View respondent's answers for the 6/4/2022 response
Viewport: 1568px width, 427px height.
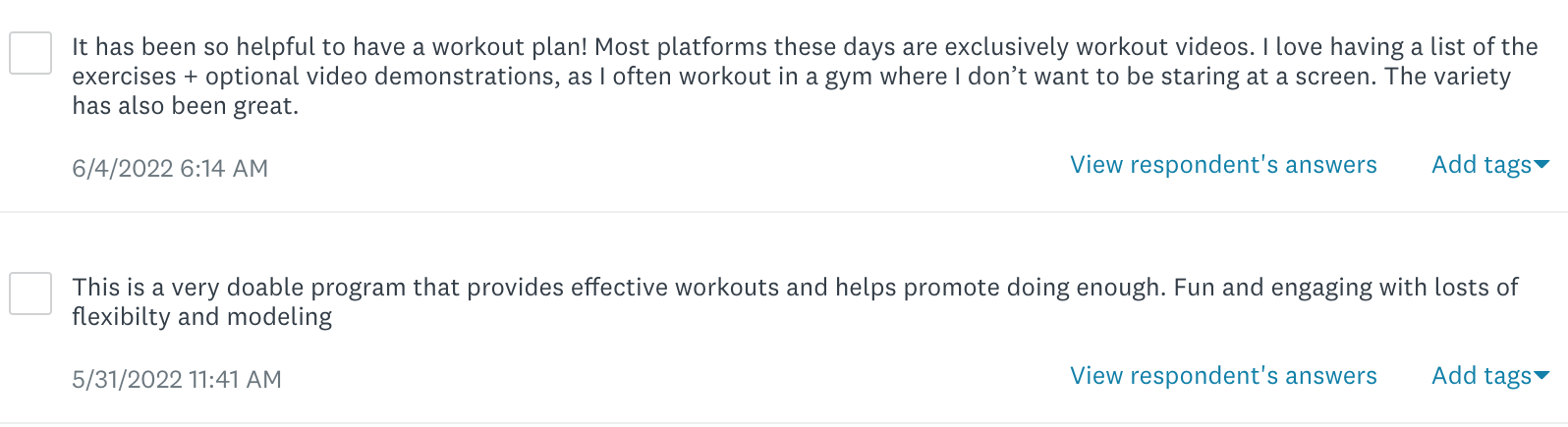point(1223,165)
